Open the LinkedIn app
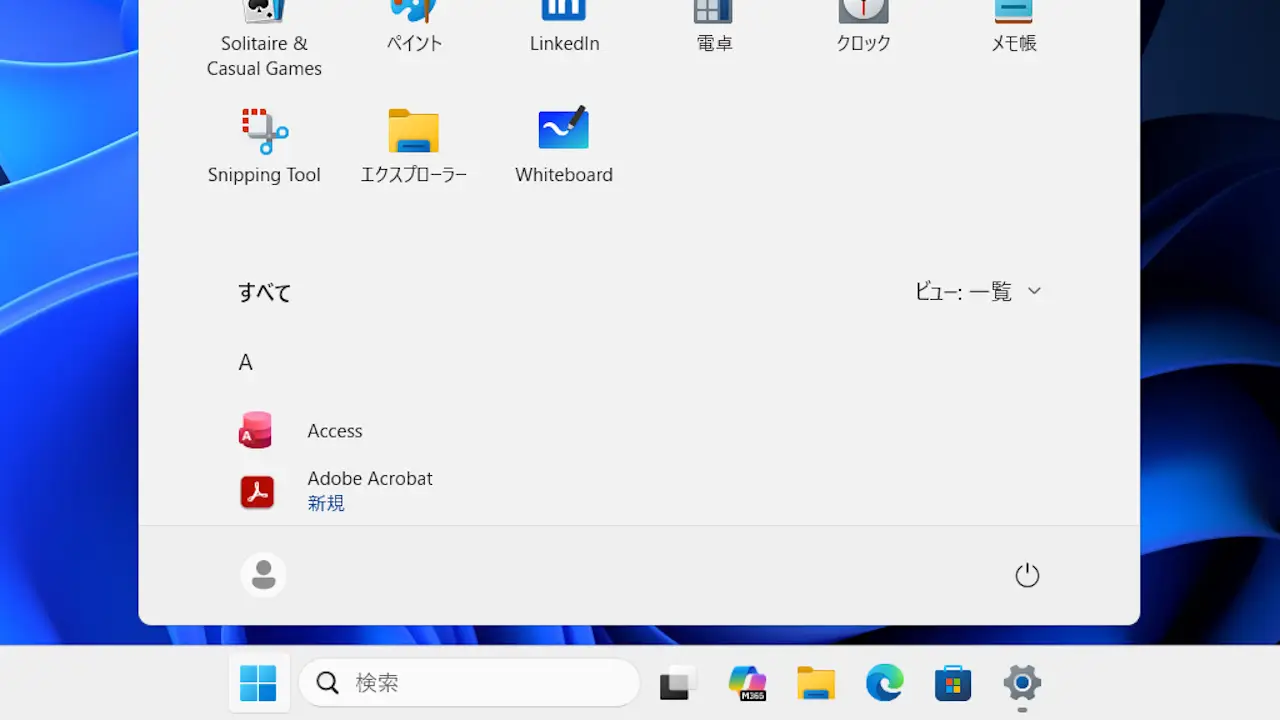The height and width of the screenshot is (720, 1280). 564,28
